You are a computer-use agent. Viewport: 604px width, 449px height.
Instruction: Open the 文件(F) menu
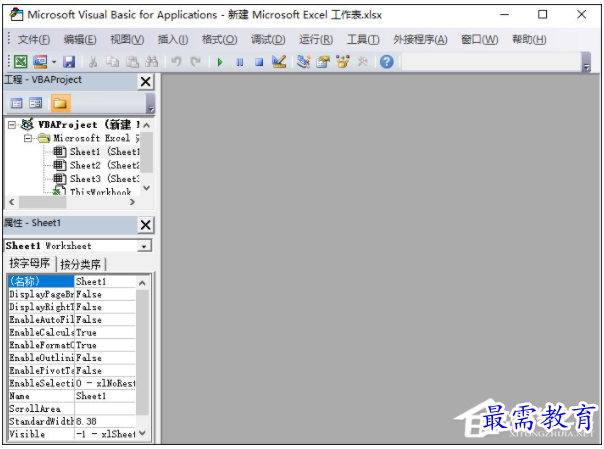[x=34, y=39]
